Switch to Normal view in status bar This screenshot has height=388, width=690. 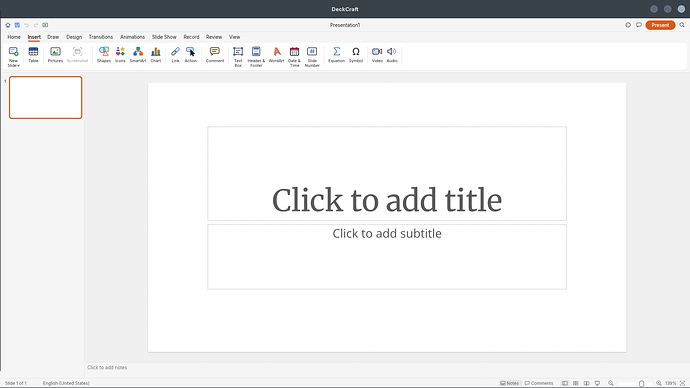[x=565, y=383]
